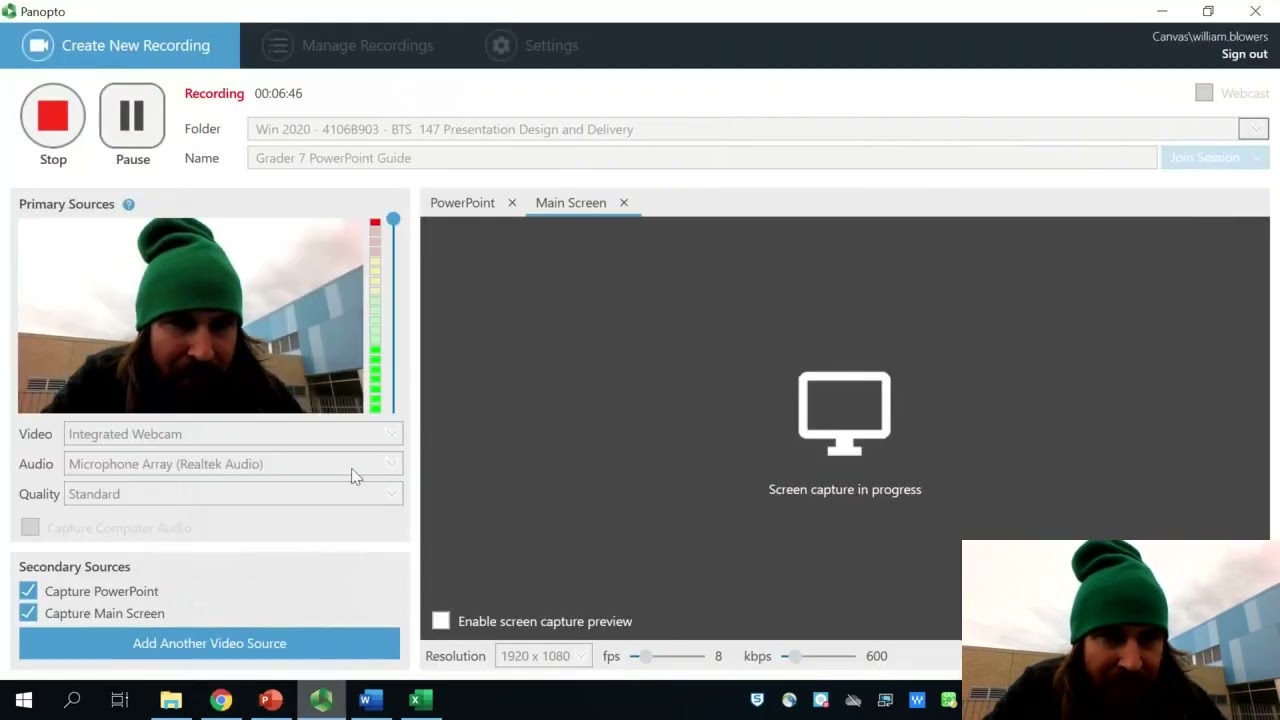Click the Primary Sources help icon

click(x=129, y=204)
